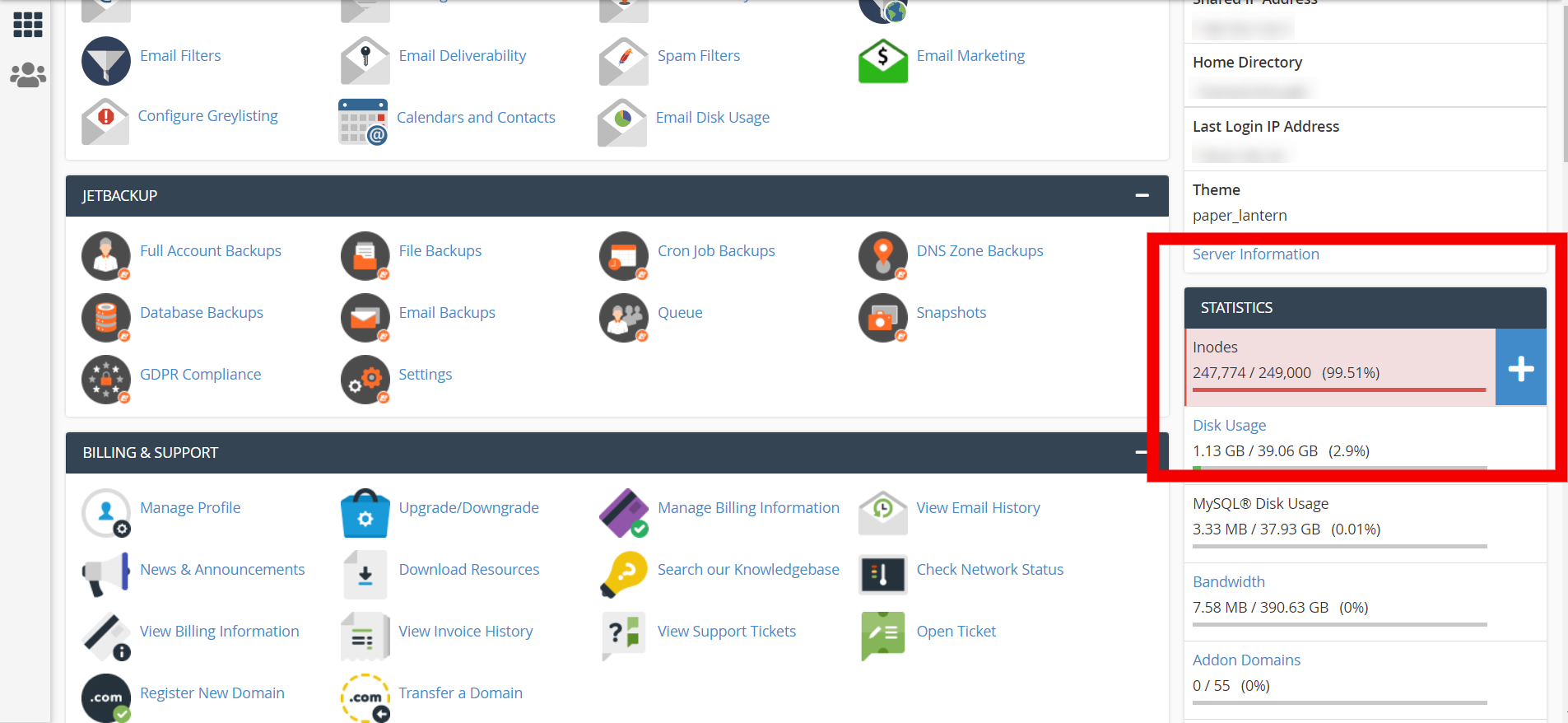Click the Disk Usage statistics link
Screen dimensions: 1568x723
(x=1229, y=426)
